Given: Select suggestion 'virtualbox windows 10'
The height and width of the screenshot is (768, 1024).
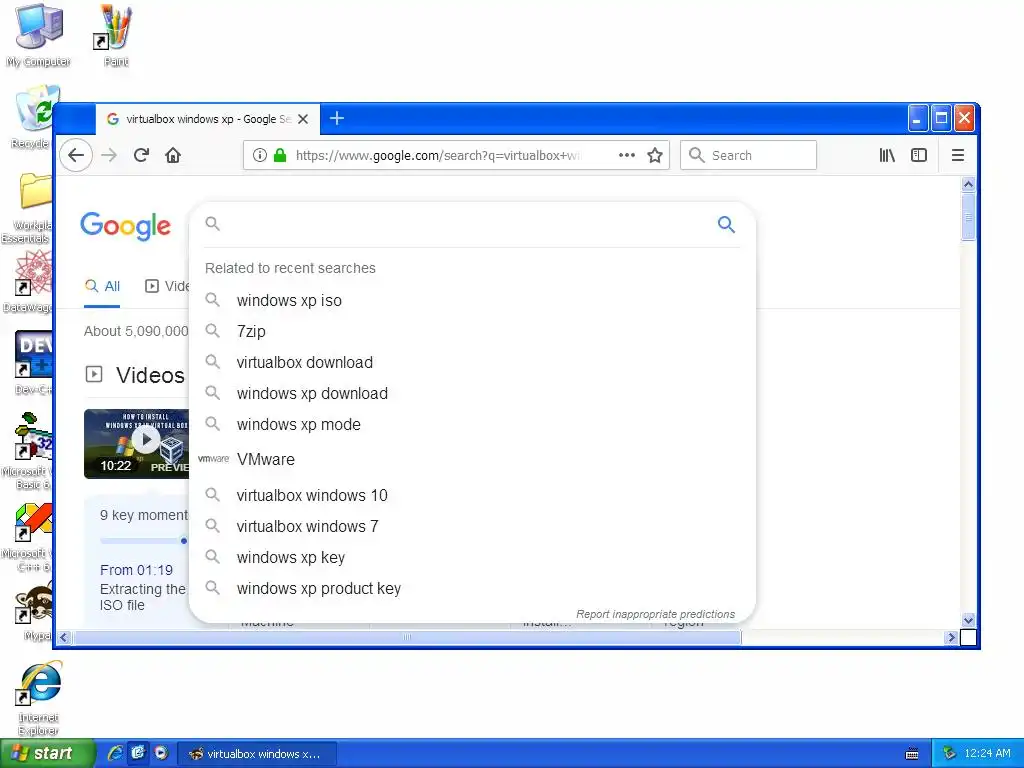Looking at the screenshot, I should click(472, 495).
